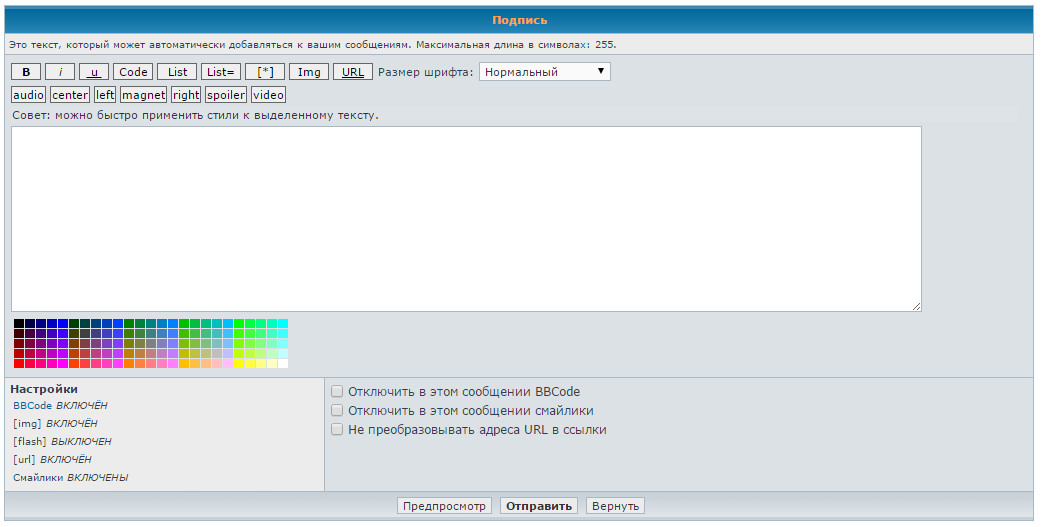Toggle bold formatting with B button
The height and width of the screenshot is (527, 1041).
26,72
